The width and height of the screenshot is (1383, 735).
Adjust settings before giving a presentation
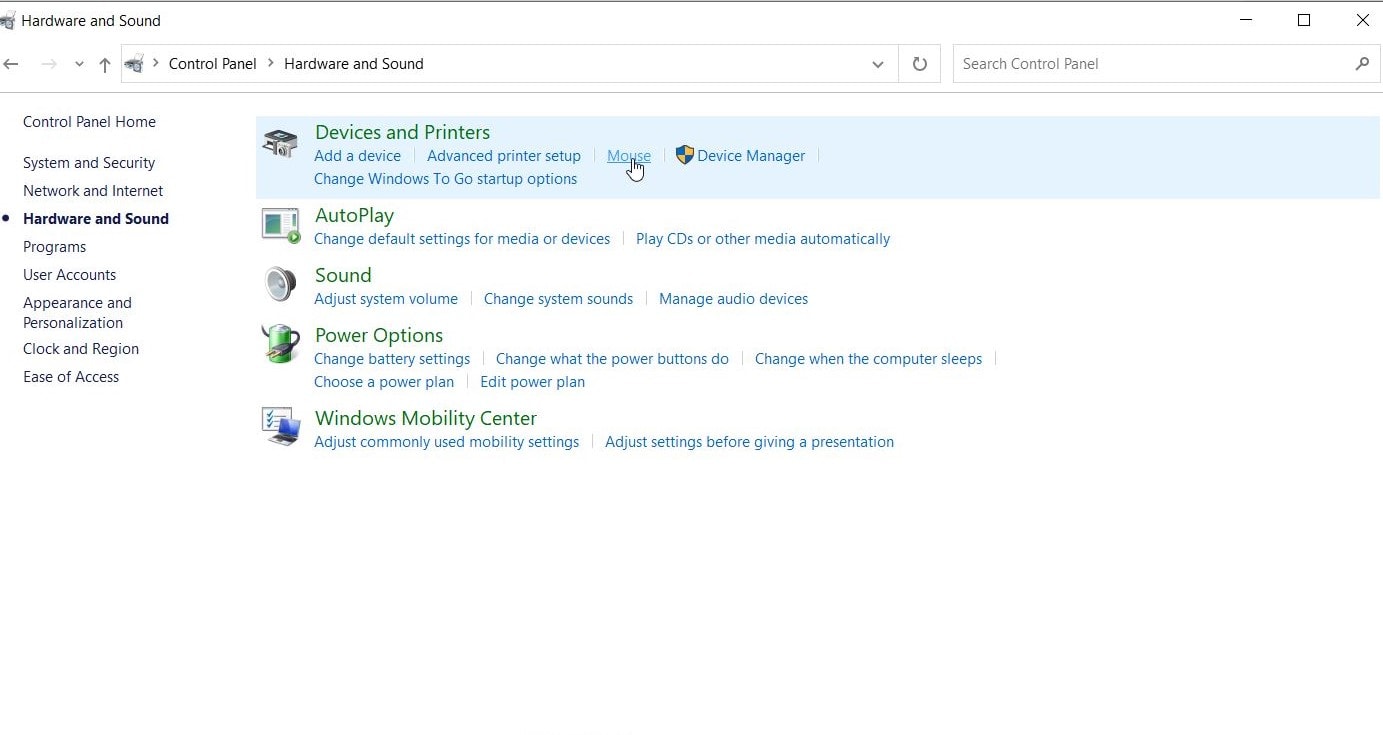click(x=749, y=442)
